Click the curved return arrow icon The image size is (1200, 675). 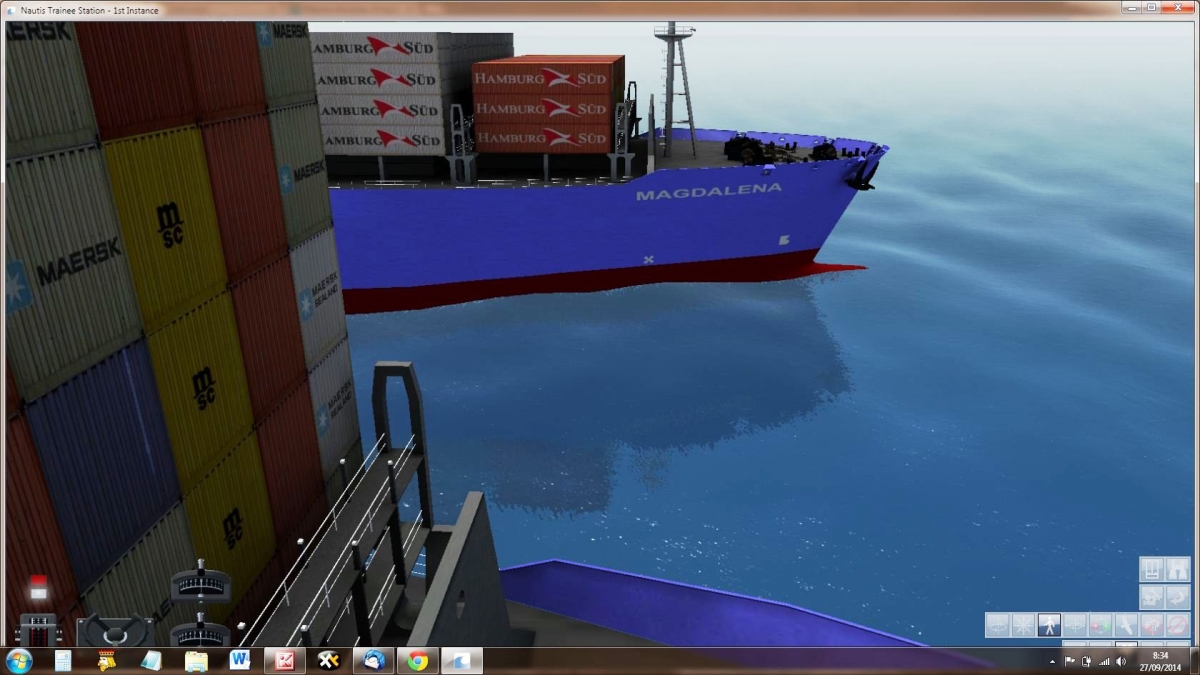(x=1178, y=597)
